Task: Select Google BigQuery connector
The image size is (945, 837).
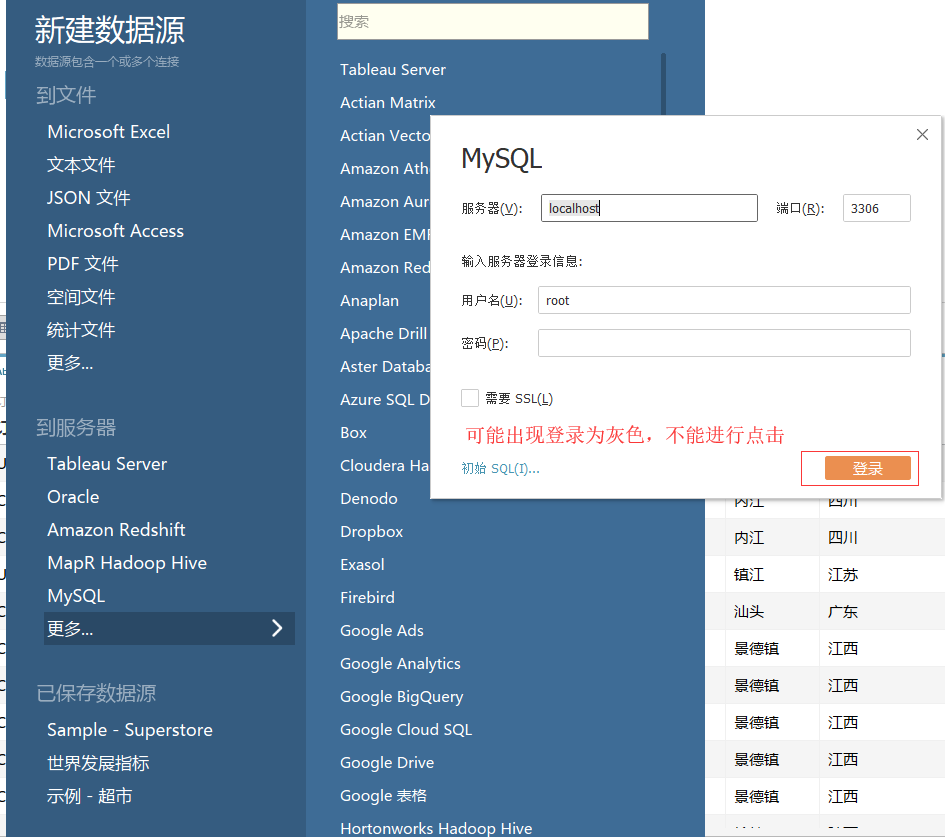Action: coord(401,697)
